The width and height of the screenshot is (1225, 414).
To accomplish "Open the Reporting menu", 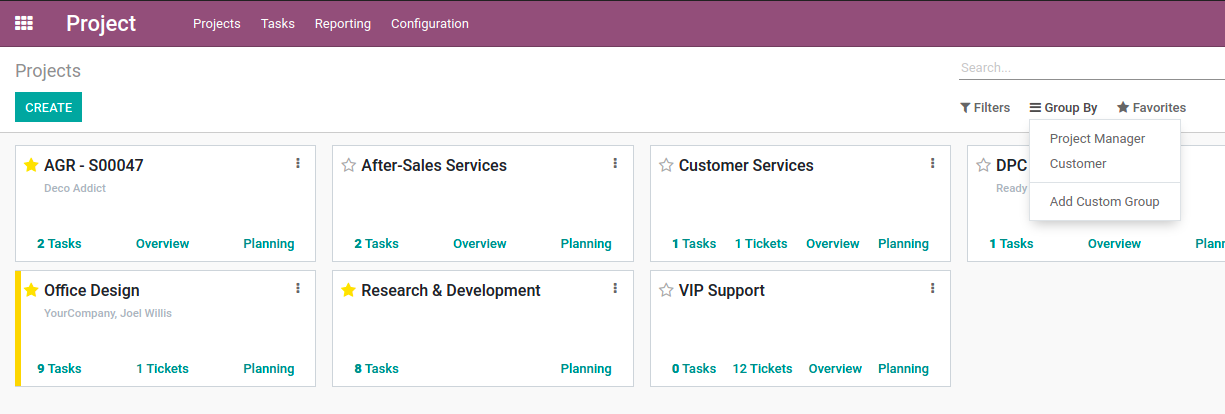I will [342, 23].
